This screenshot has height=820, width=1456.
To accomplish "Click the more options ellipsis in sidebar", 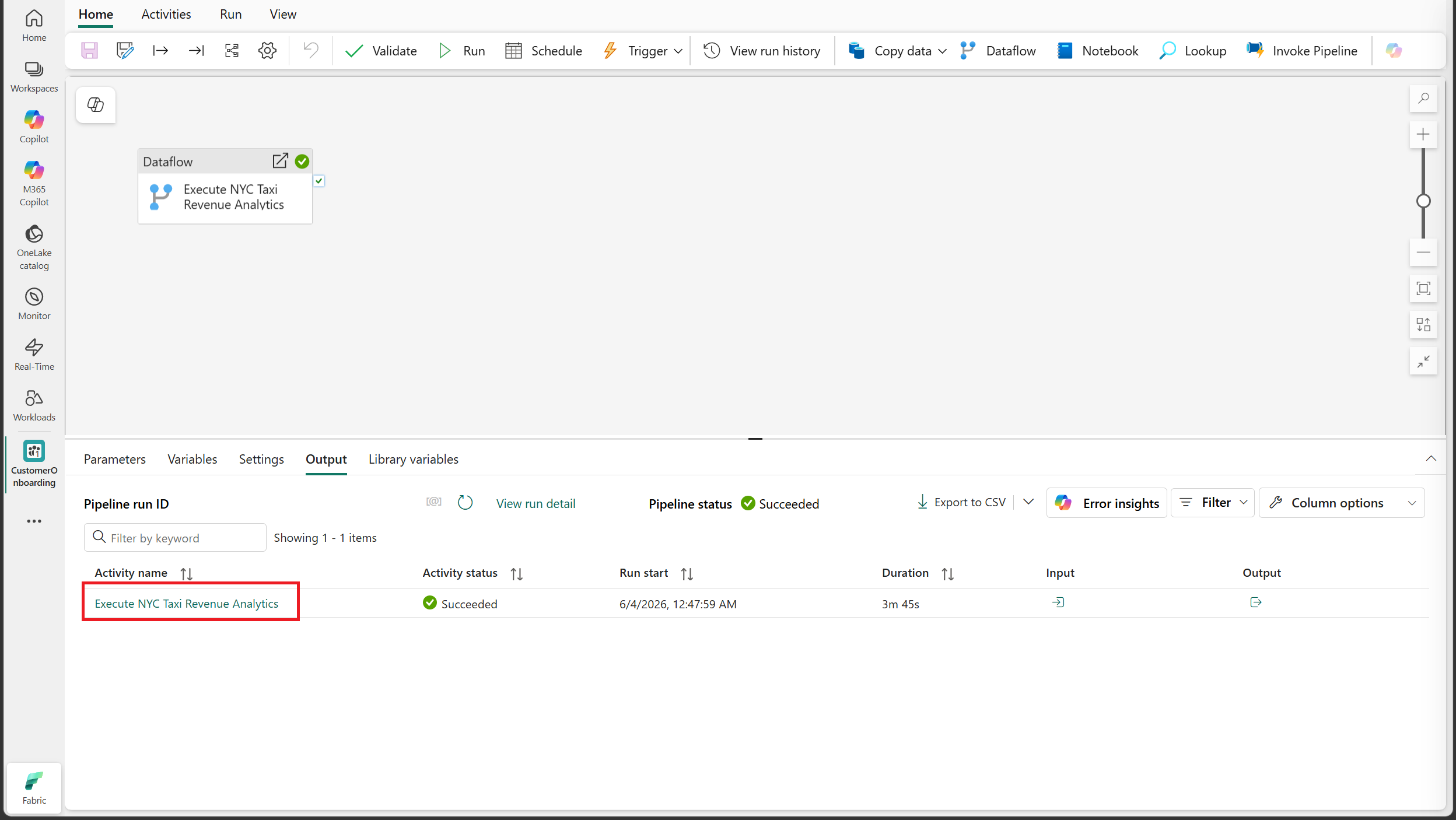I will pos(34,521).
